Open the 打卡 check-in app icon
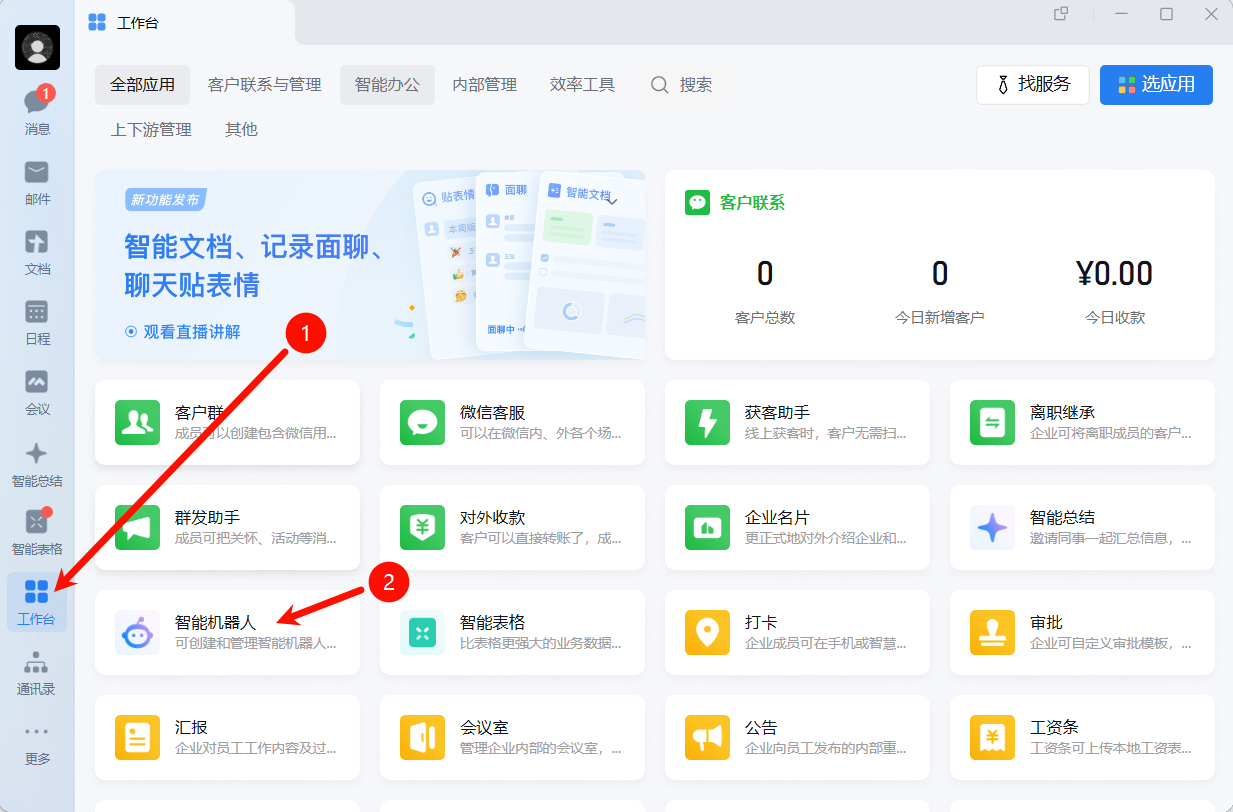This screenshot has width=1233, height=812. [707, 633]
